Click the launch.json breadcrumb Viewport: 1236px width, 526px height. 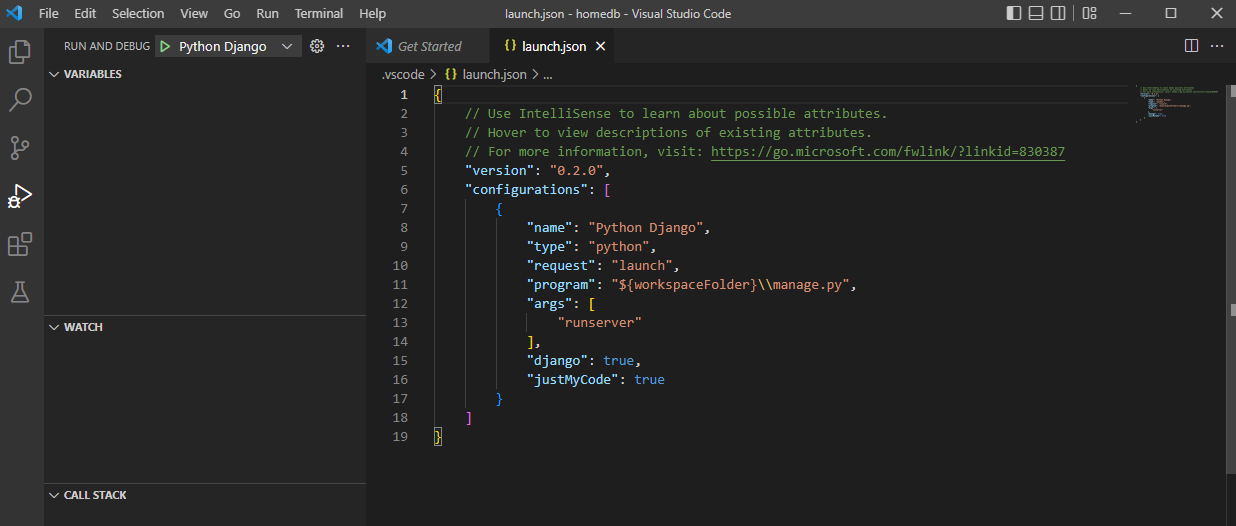pos(494,74)
